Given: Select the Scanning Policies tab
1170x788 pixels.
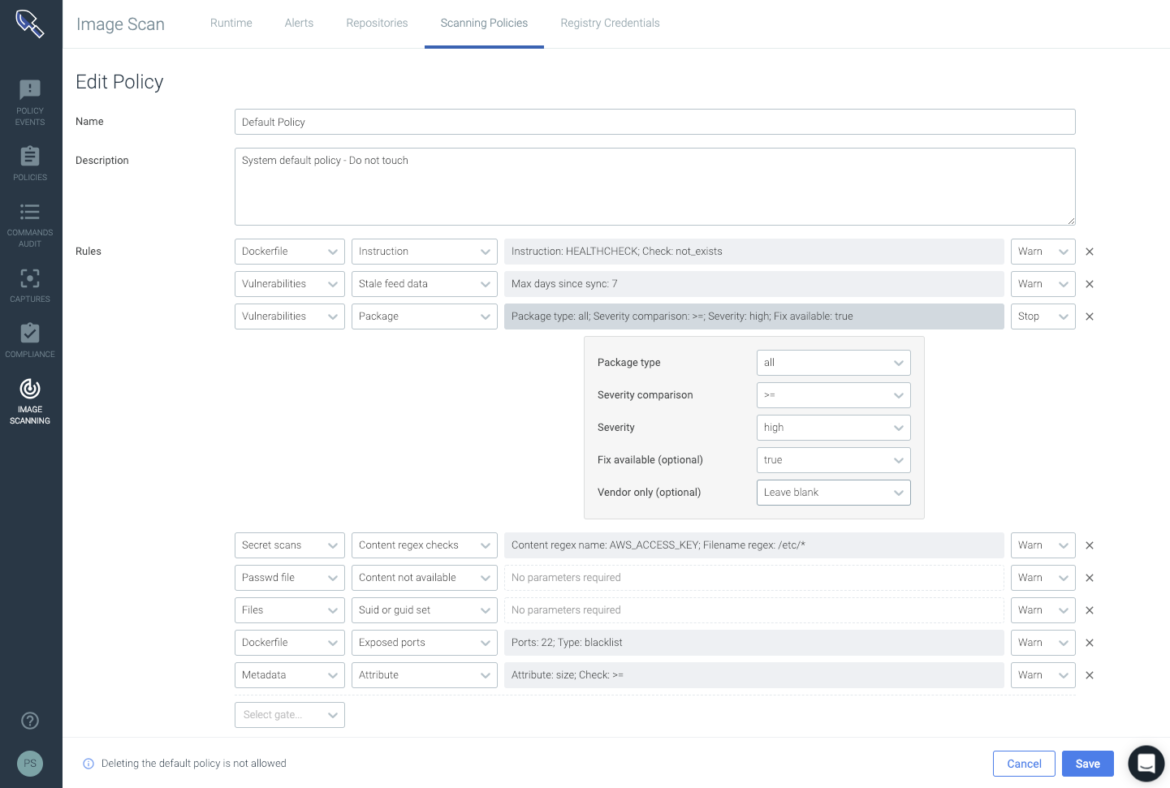Looking at the screenshot, I should coord(484,23).
